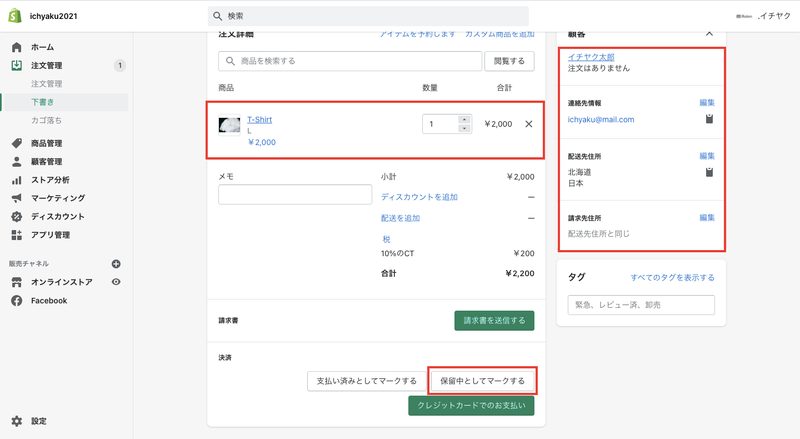Open the Online Store (オンラインストア) channel
Viewport: 800px width, 439px height.
(61, 282)
